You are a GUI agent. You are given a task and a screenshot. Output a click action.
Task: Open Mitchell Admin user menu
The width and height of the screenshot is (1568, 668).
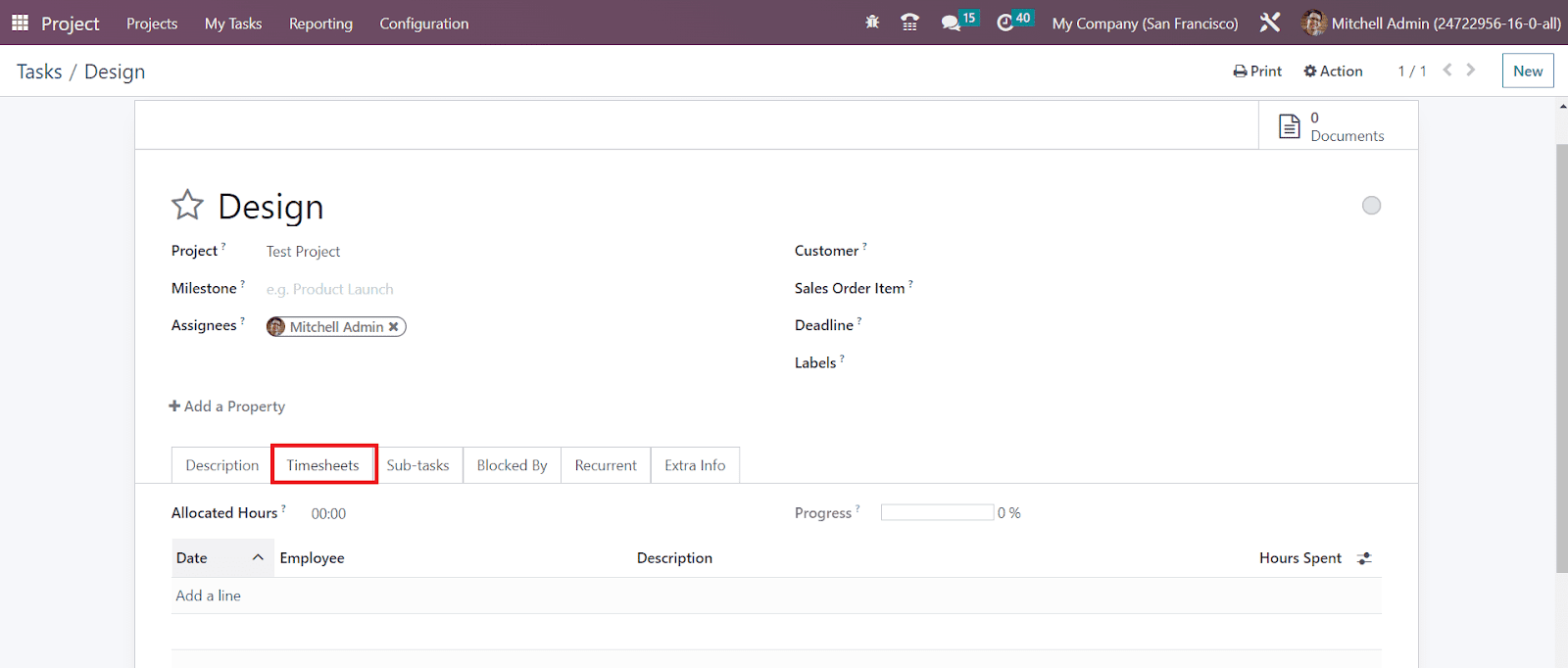tap(1431, 23)
